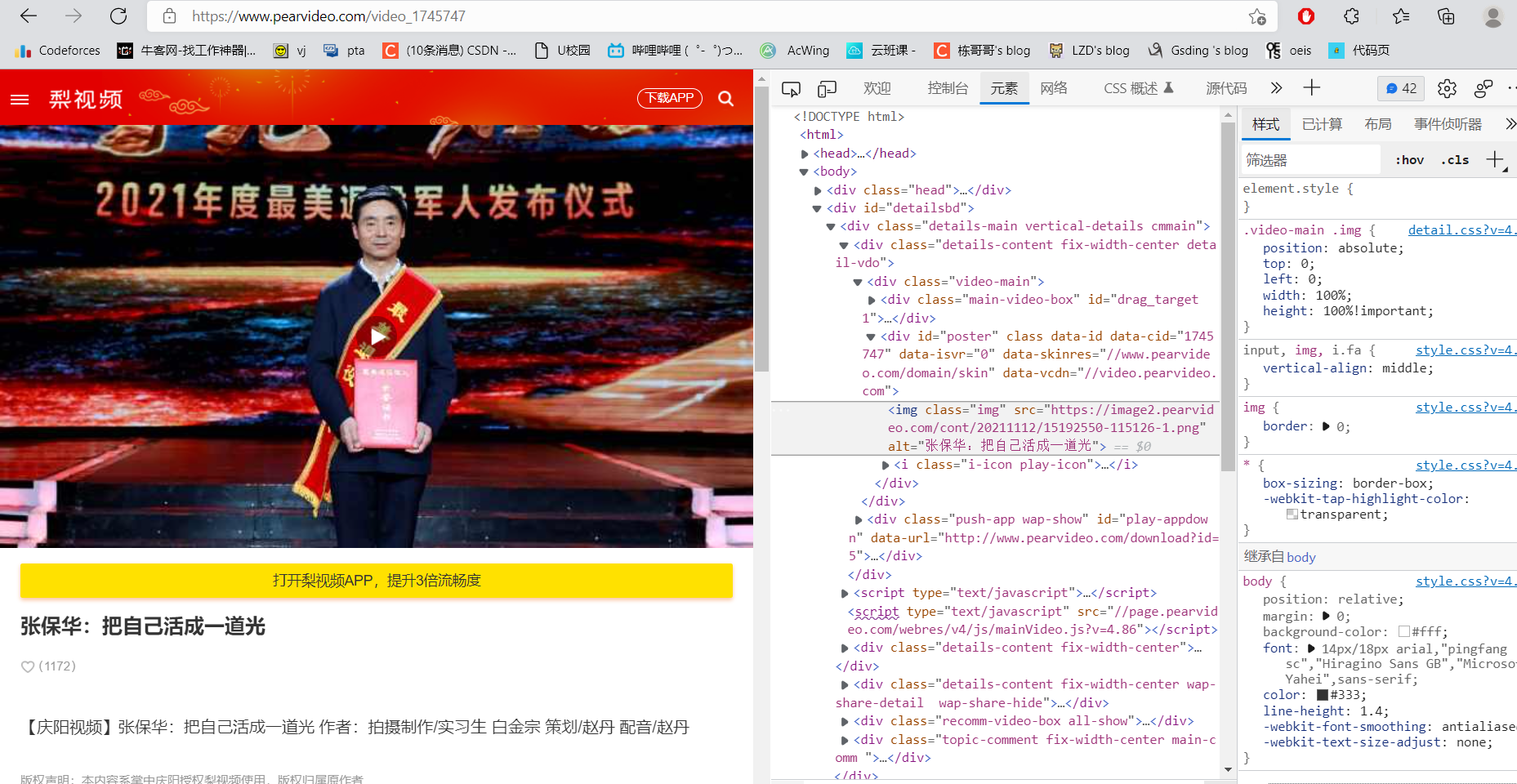This screenshot has width=1517, height=784.
Task: Collapse the div id="detailsbd" node
Action: (817, 209)
